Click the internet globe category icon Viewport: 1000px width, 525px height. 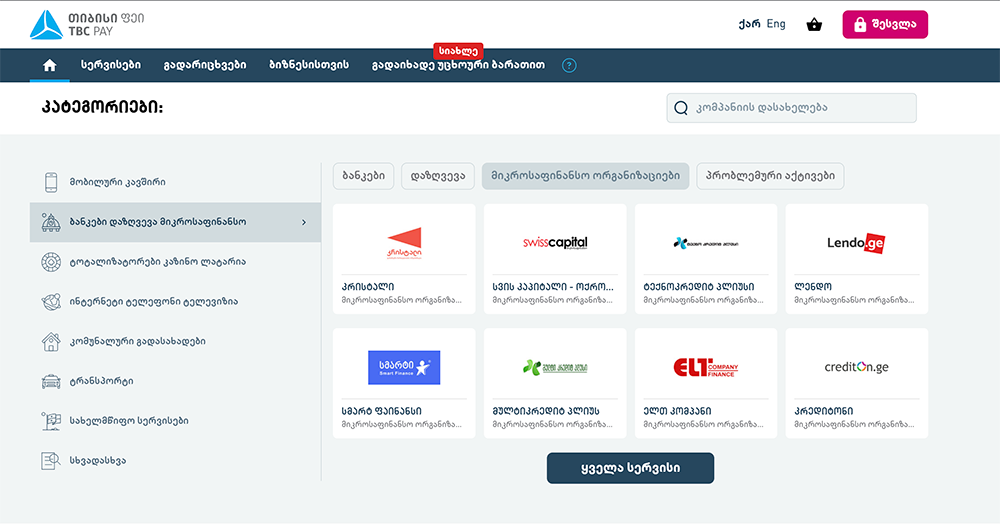pos(51,301)
